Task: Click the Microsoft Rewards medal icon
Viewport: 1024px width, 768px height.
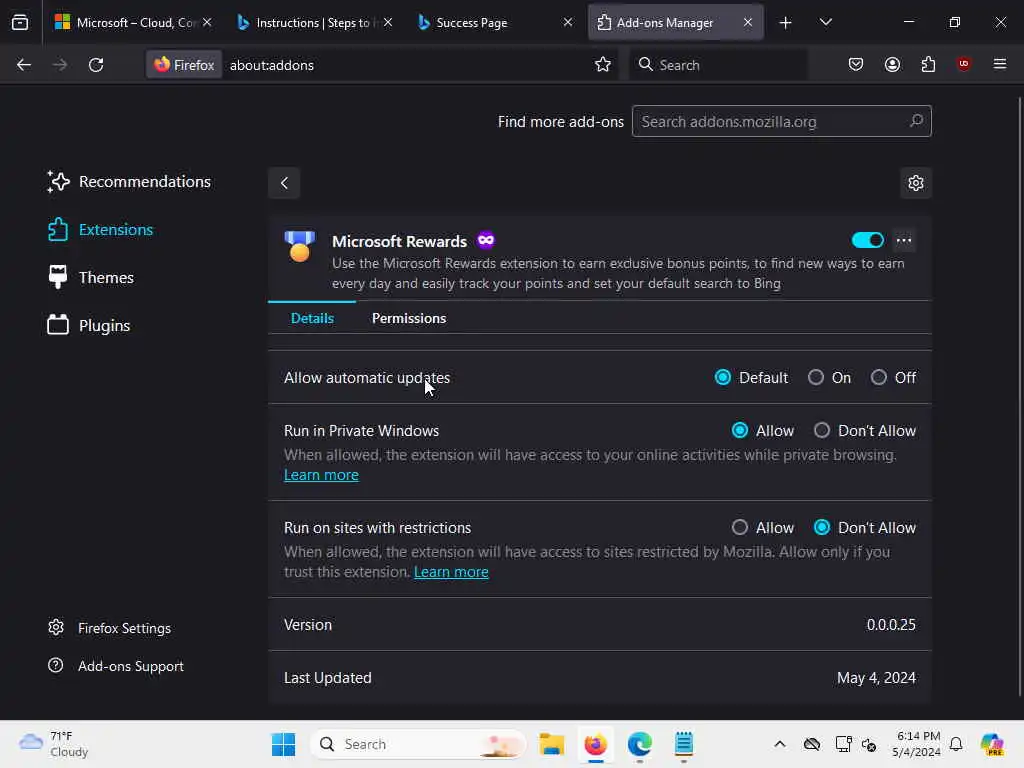Action: (x=300, y=246)
